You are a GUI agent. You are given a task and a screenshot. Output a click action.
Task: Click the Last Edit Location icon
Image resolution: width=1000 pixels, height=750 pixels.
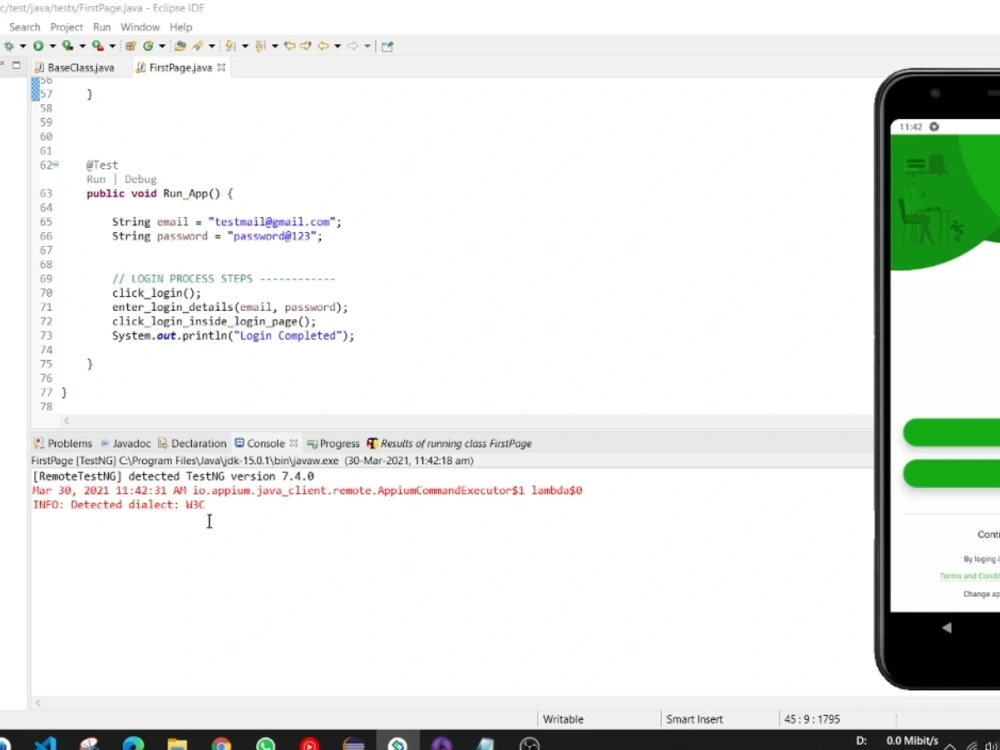[x=290, y=46]
